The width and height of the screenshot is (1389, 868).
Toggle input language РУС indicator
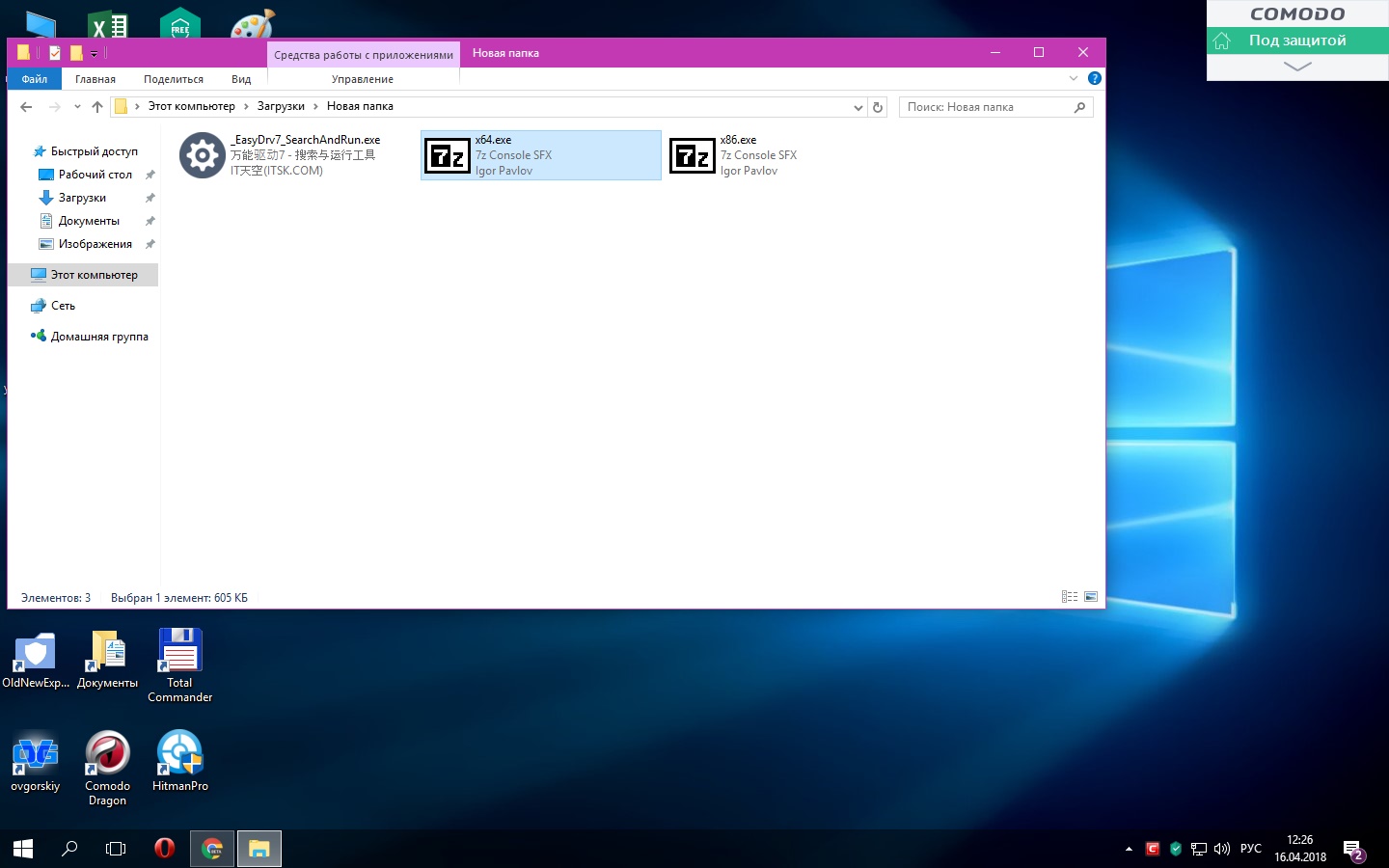(1250, 849)
